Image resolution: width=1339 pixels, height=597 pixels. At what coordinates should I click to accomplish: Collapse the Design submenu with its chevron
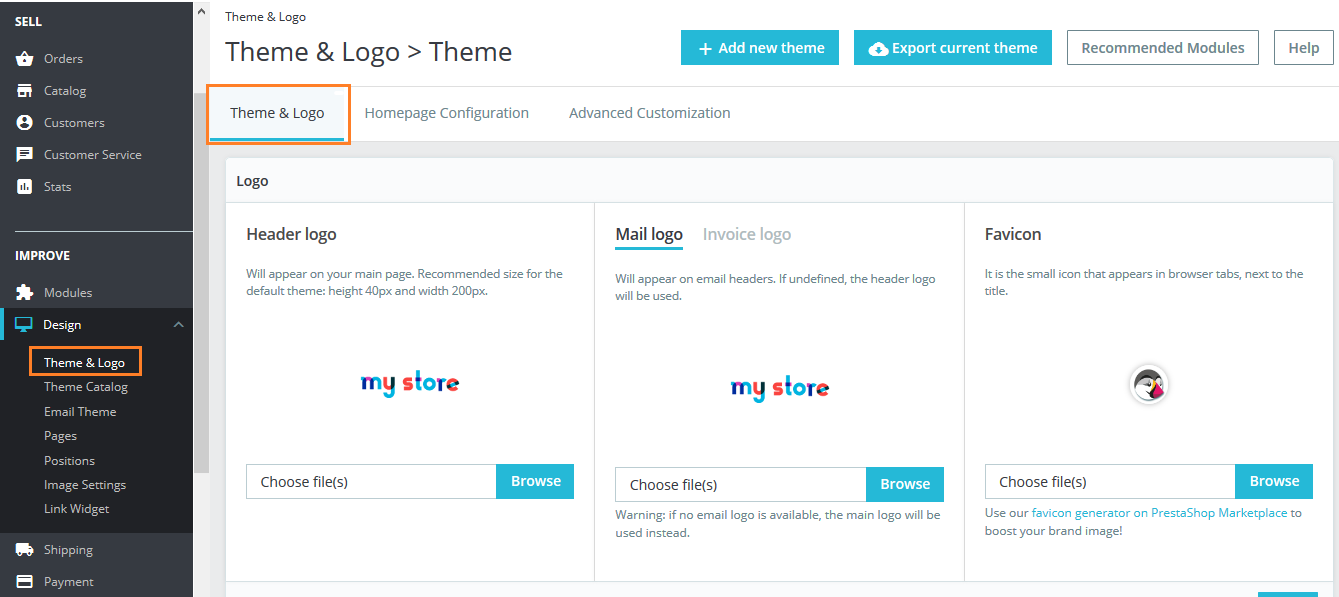pyautogui.click(x=178, y=324)
